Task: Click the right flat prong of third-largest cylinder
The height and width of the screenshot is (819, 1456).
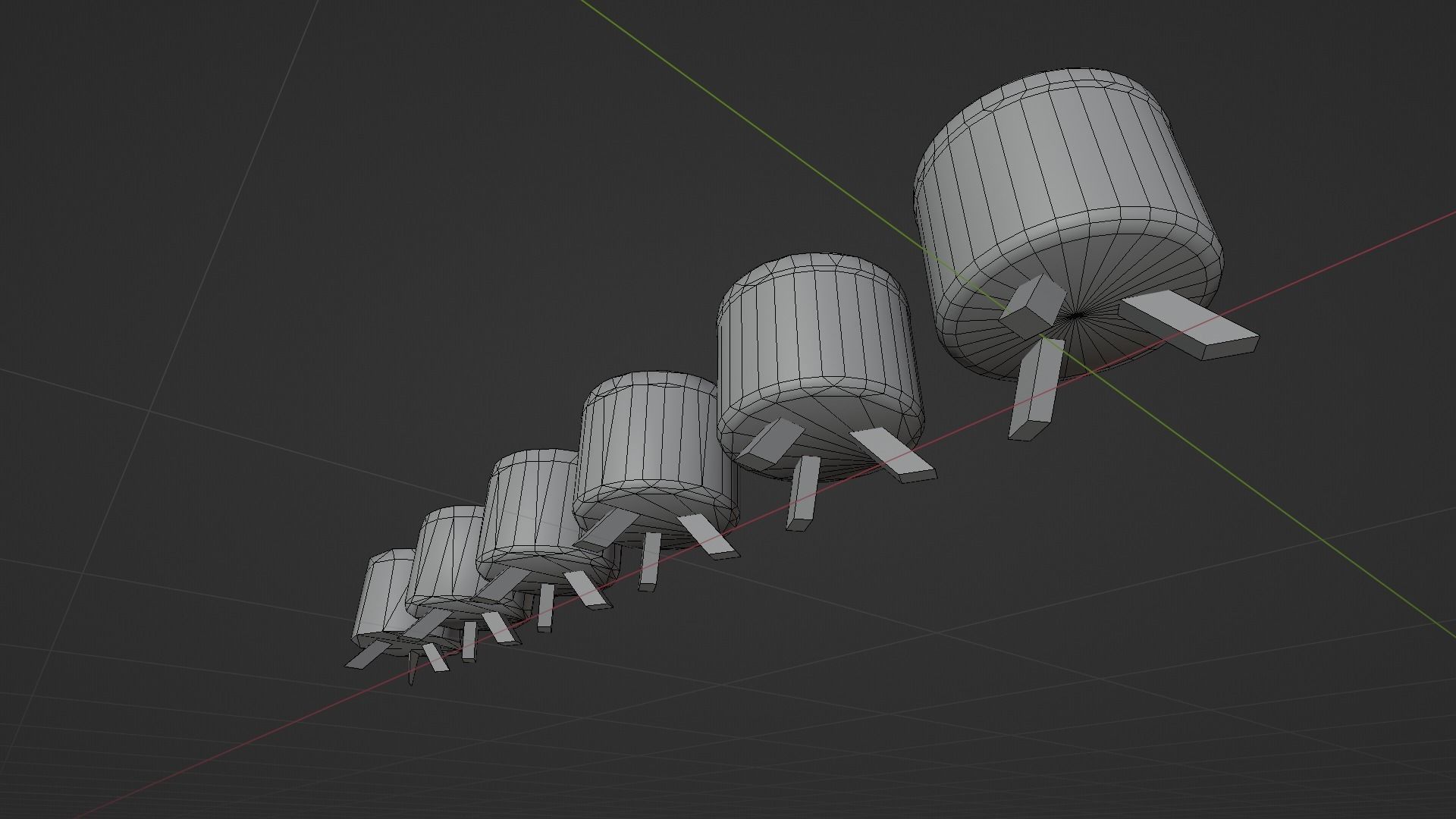Action: click(x=709, y=537)
